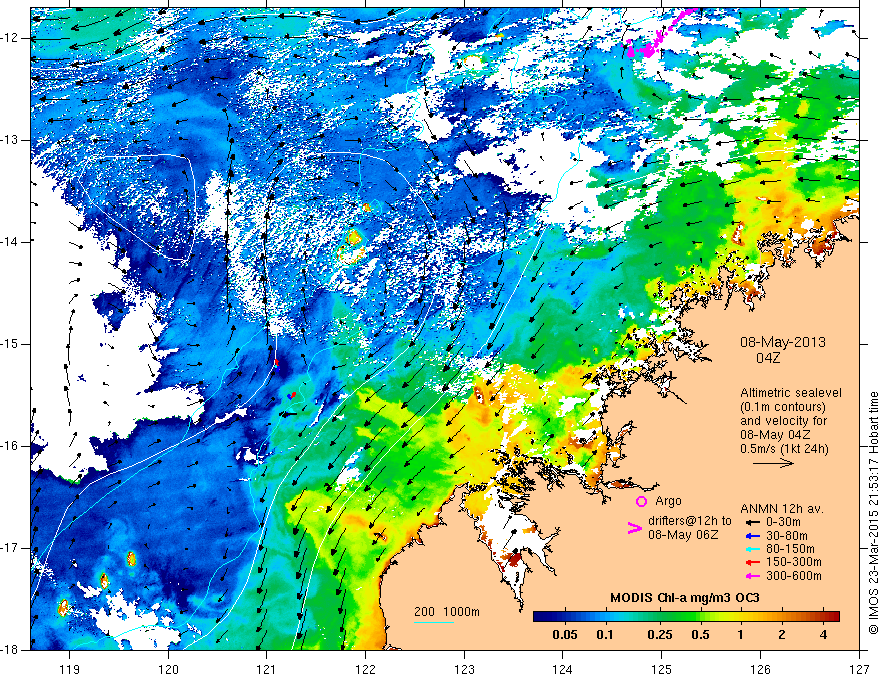Click the longitude label 127
Screen dimensions: 880x680
(x=859, y=669)
